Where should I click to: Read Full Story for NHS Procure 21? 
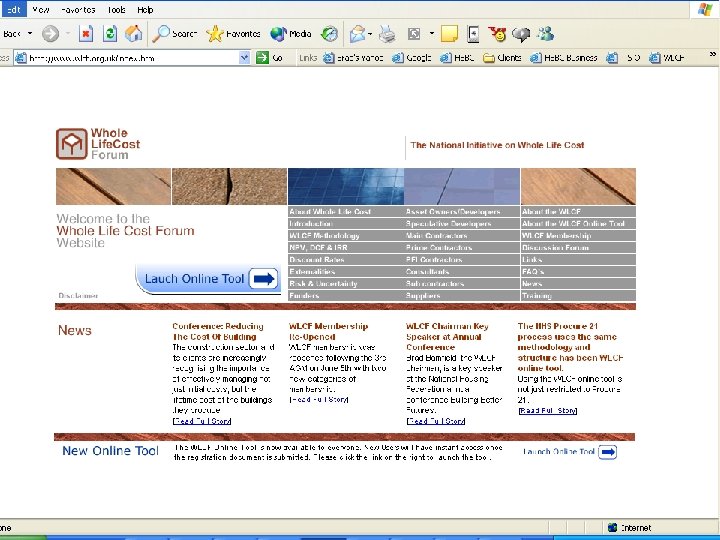click(547, 411)
